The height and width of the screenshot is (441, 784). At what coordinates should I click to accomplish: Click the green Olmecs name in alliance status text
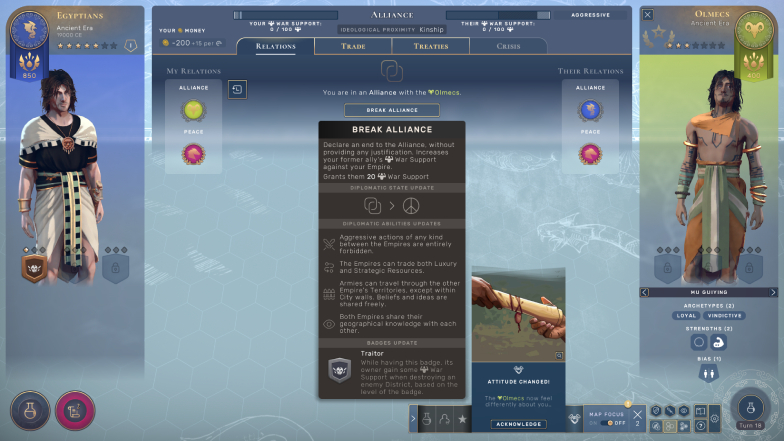444,92
